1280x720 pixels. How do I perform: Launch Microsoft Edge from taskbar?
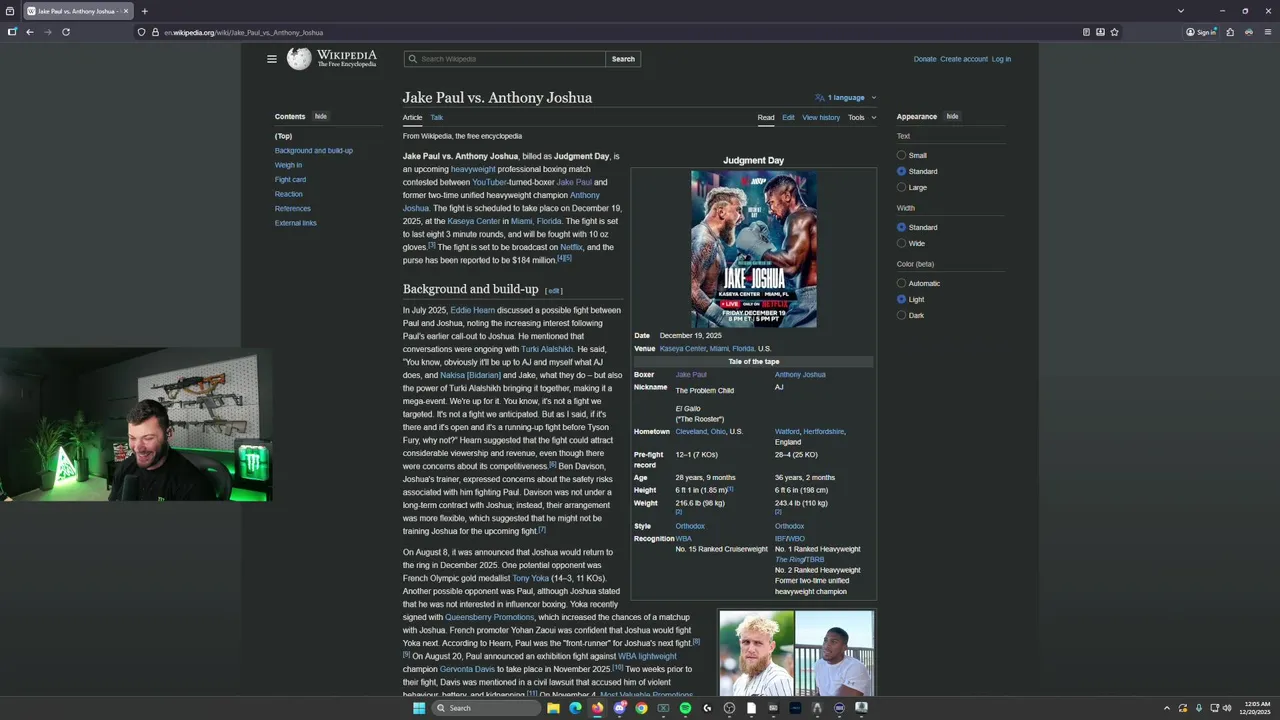click(575, 708)
